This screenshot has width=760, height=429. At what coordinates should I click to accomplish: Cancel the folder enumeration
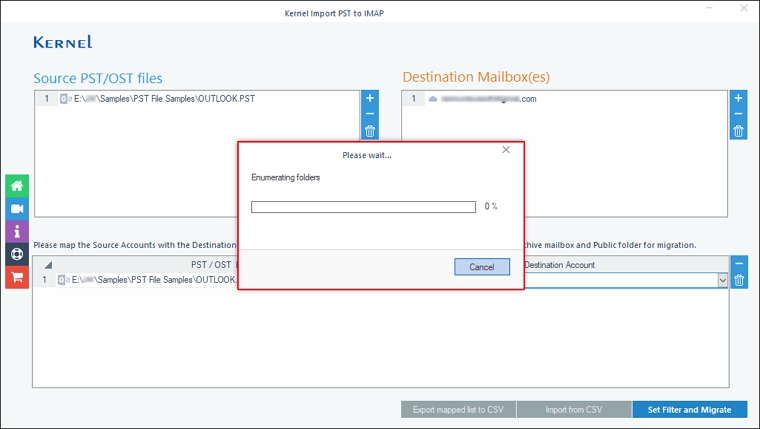[x=482, y=267]
